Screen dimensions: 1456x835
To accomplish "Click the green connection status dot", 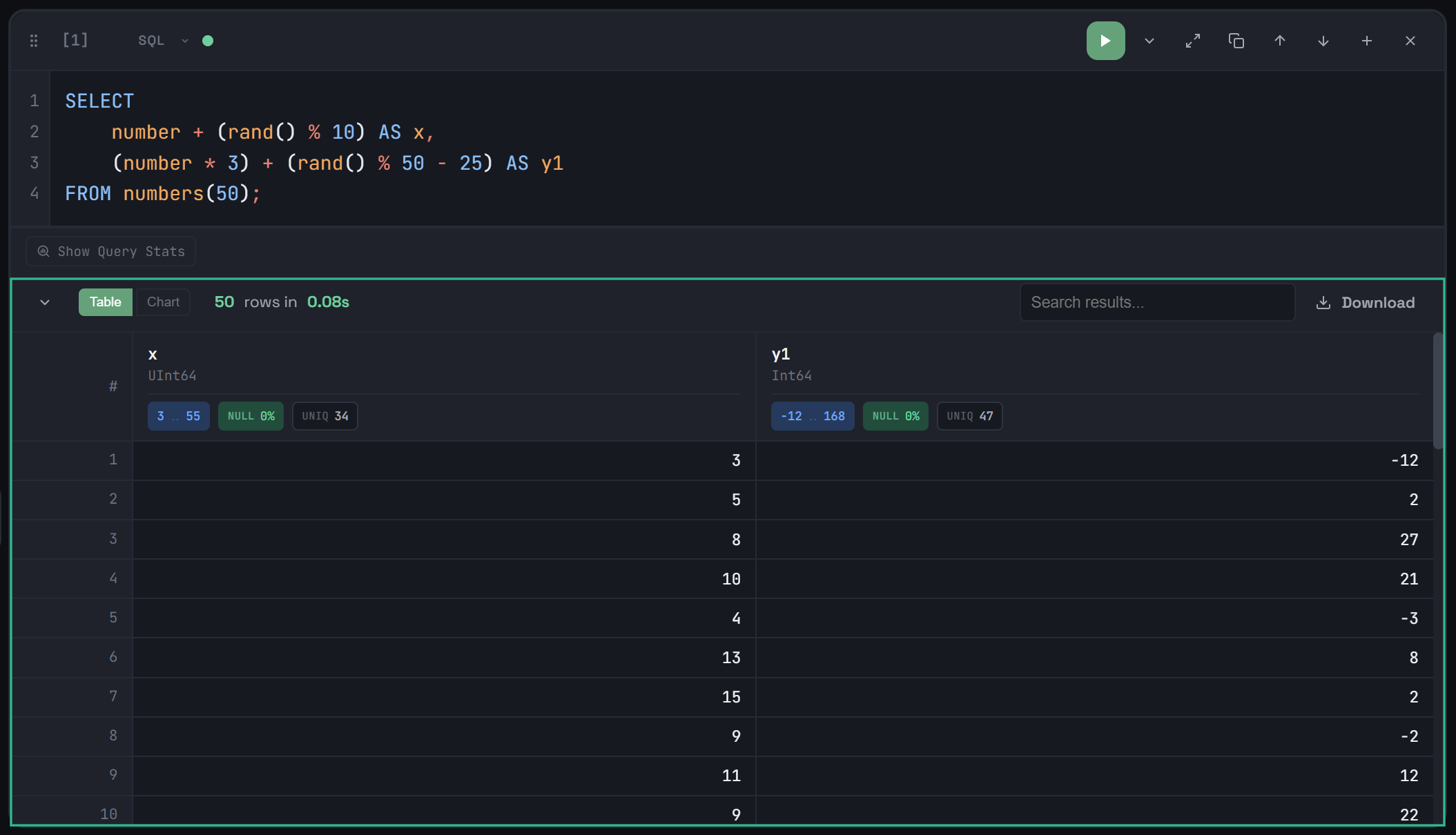I will 208,41.
